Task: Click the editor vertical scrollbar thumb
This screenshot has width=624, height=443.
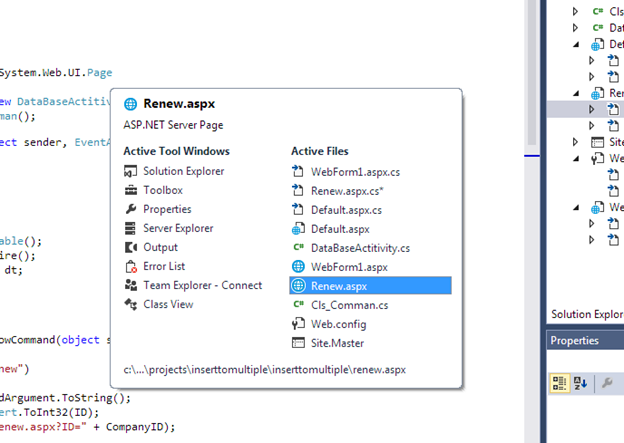Action: [532, 74]
